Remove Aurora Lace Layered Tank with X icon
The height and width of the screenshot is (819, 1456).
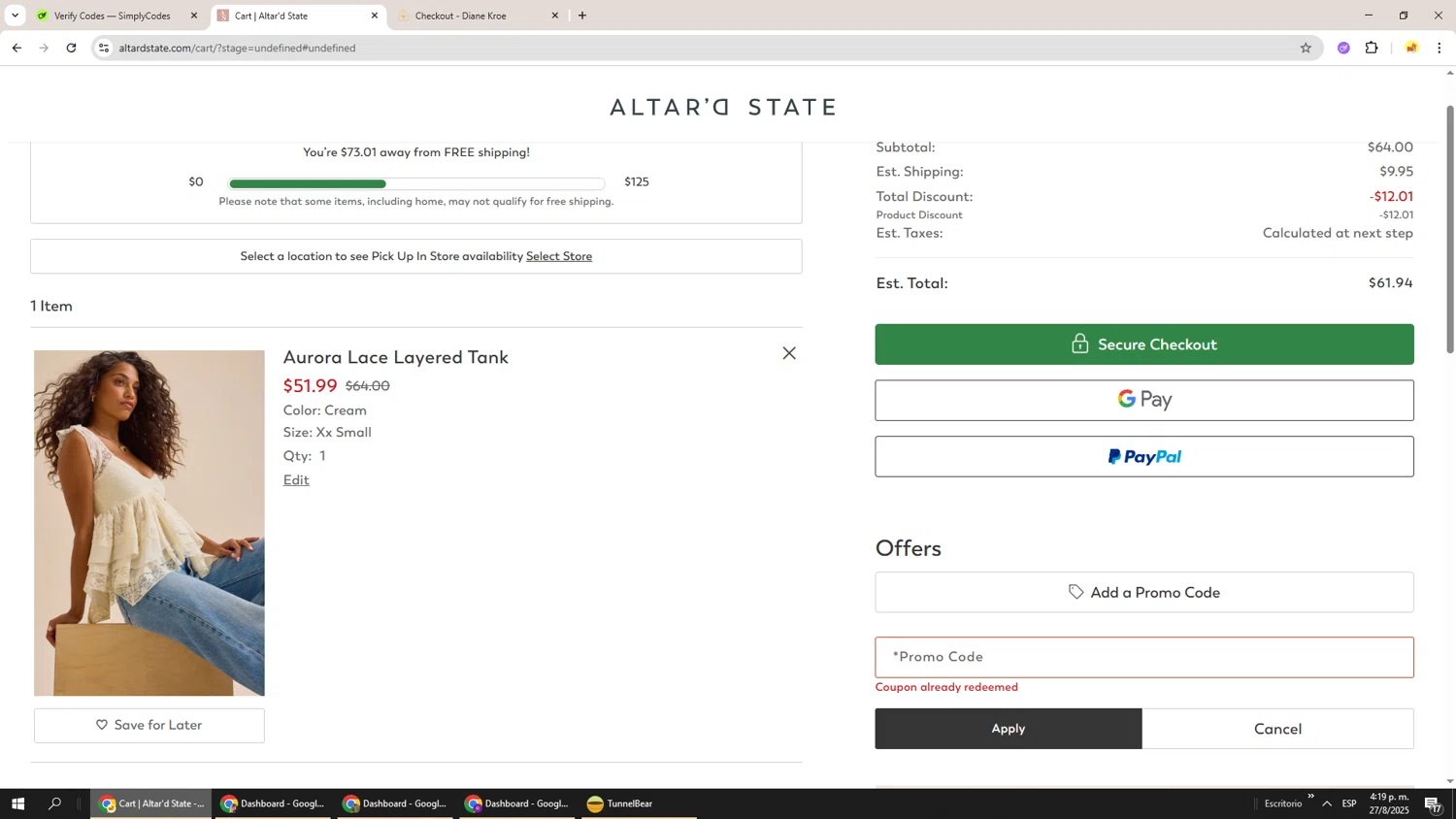click(x=789, y=353)
